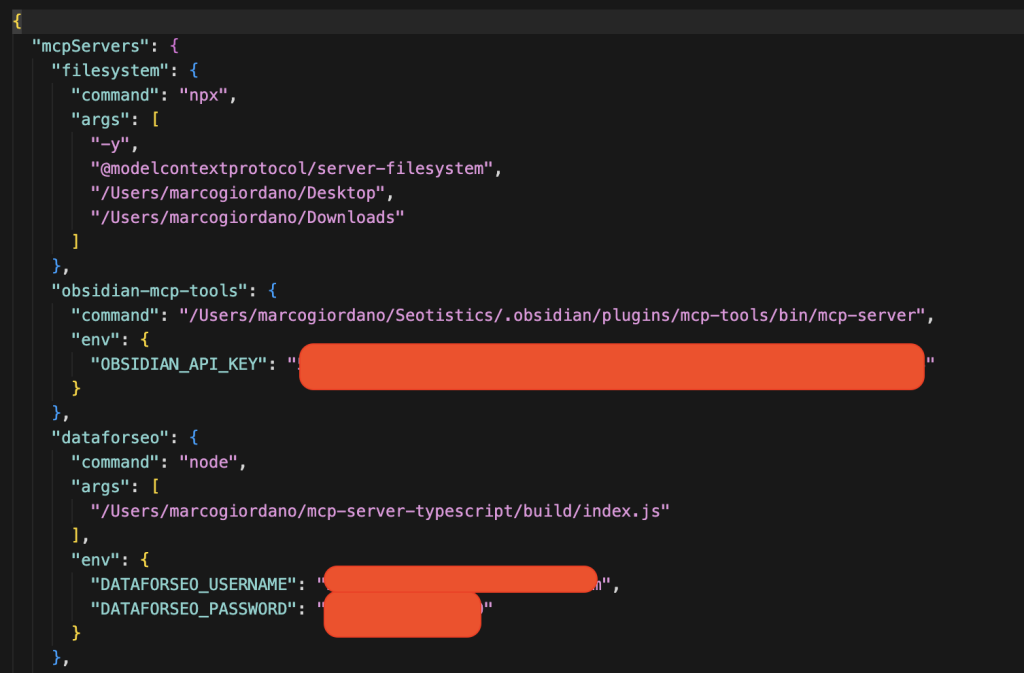
Task: Click the Obsidian mcp-server command path
Action: [x=555, y=315]
